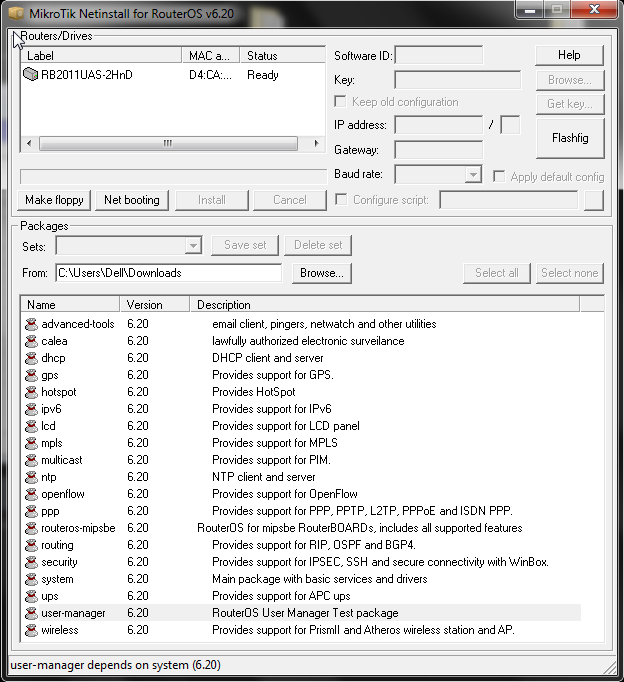
Task: Click the gps package icon
Action: click(31, 375)
